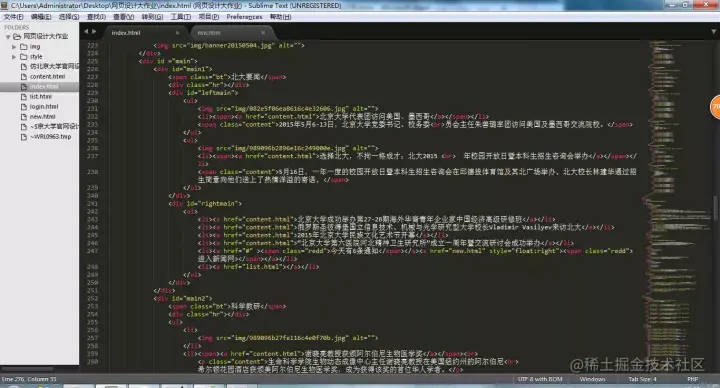Go to next tab with right arrow
Viewport: 720px width, 388px height.
(x=94, y=31)
